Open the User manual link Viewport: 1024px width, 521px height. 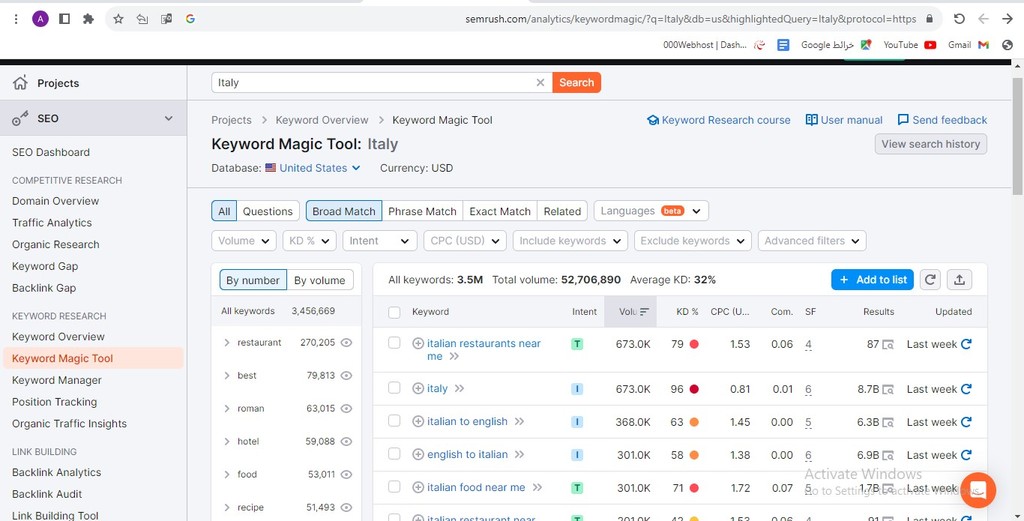[844, 120]
